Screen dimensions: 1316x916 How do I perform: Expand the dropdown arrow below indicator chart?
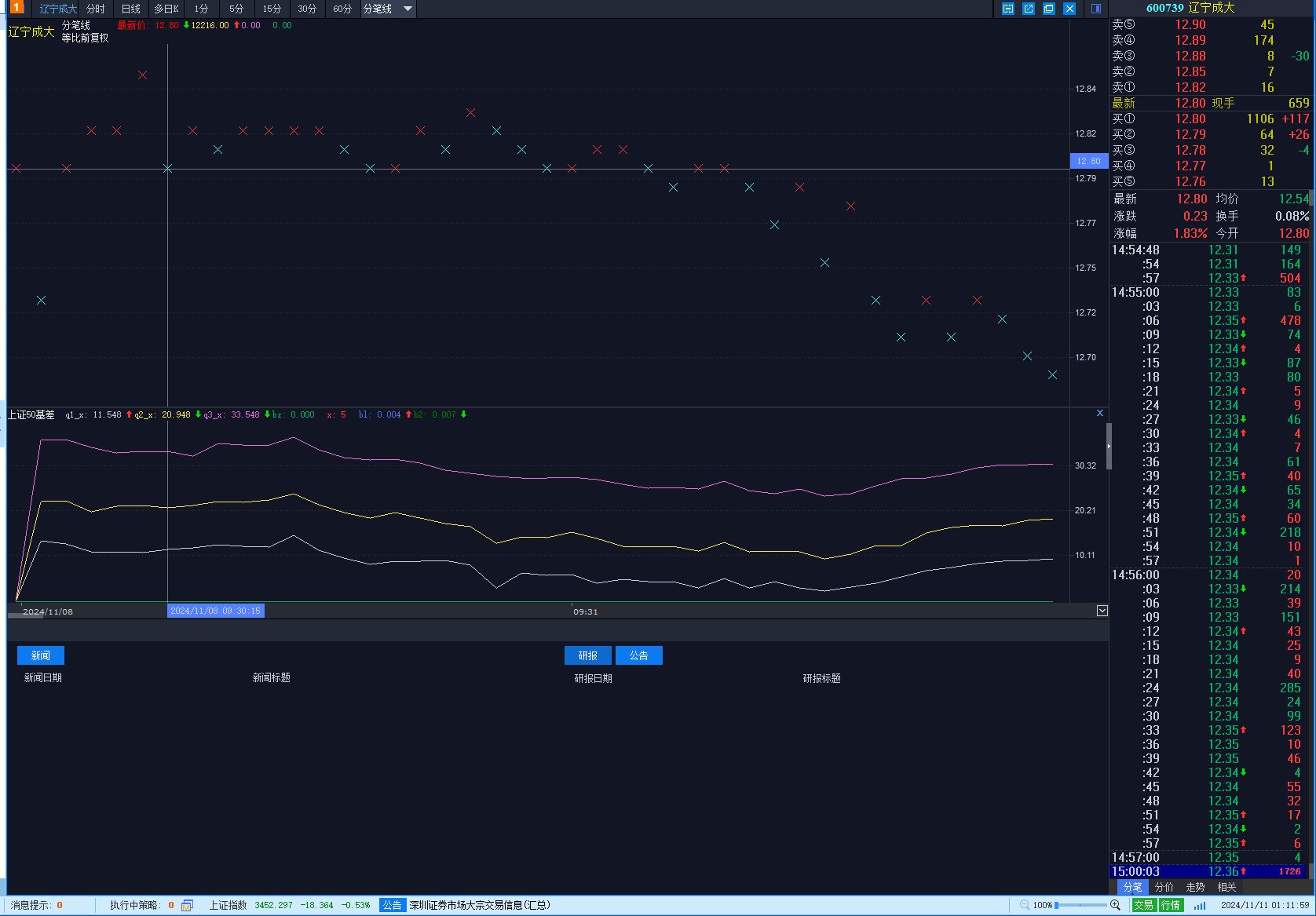[1102, 611]
